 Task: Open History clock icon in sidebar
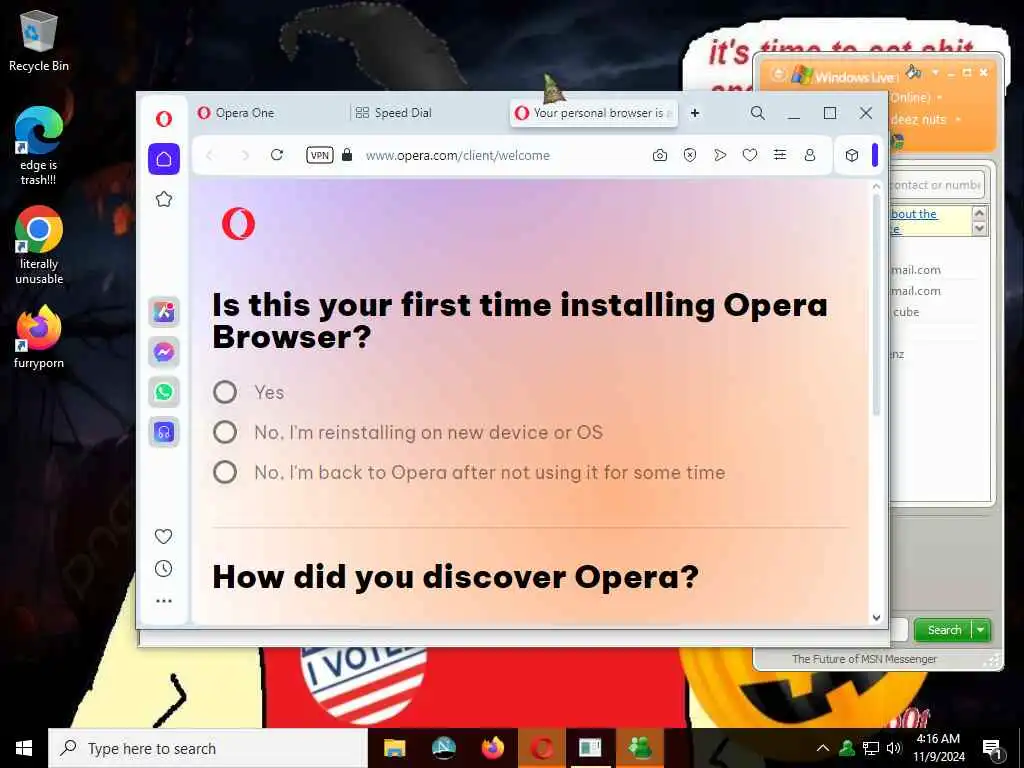pos(163,569)
